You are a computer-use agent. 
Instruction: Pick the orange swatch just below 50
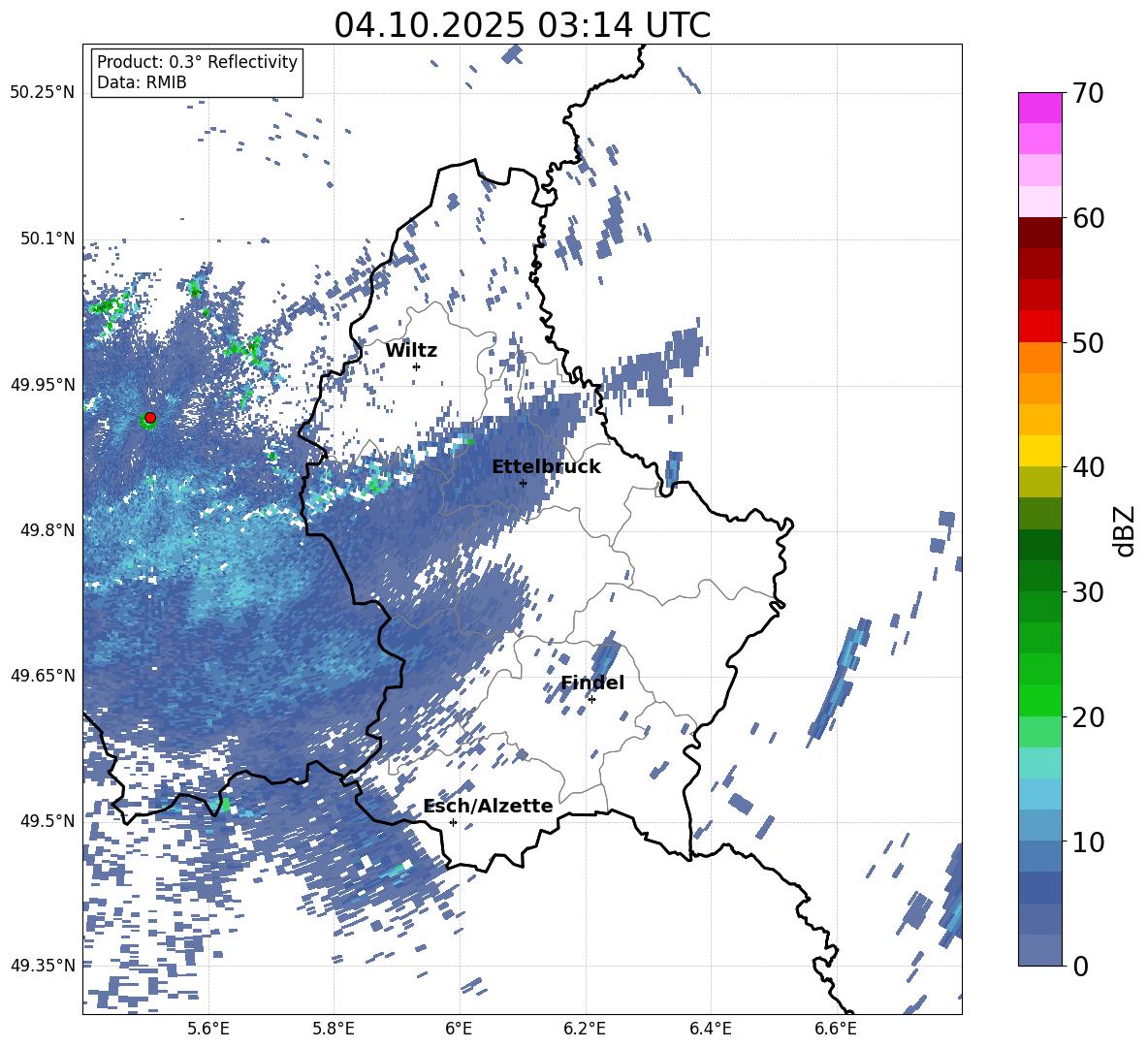(1040, 358)
